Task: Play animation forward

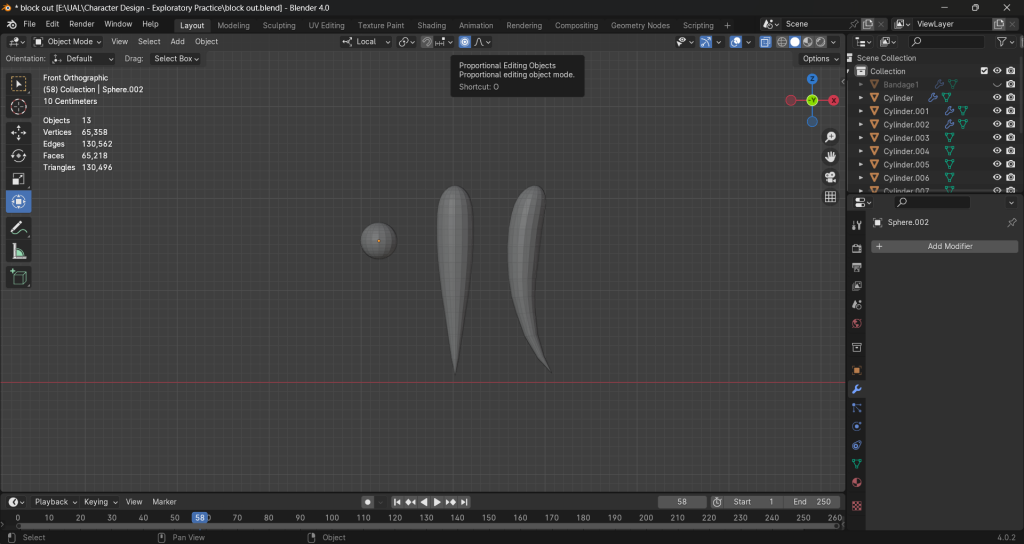Action: tap(437, 502)
